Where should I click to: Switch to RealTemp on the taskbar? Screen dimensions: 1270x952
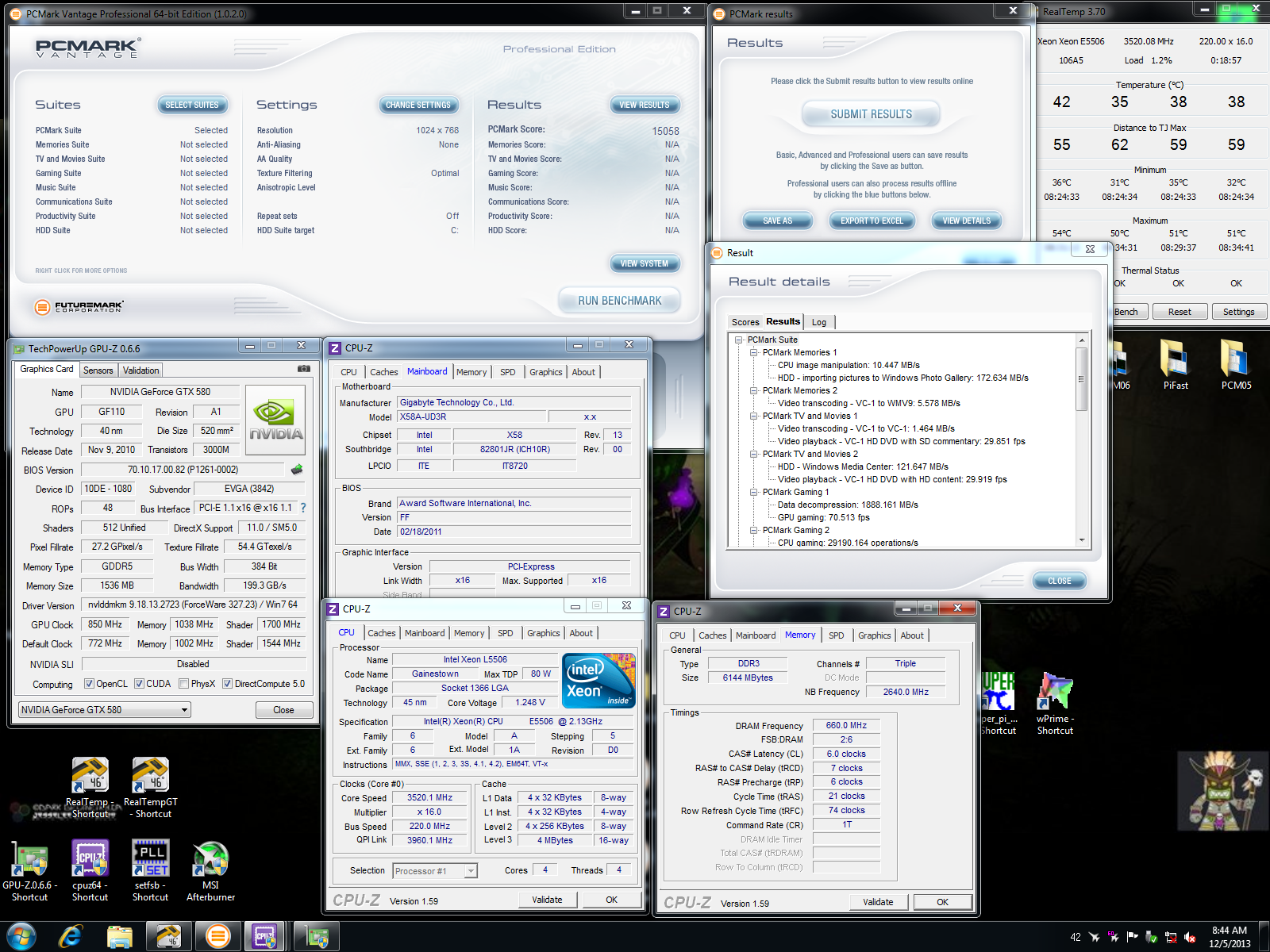pyautogui.click(x=169, y=937)
